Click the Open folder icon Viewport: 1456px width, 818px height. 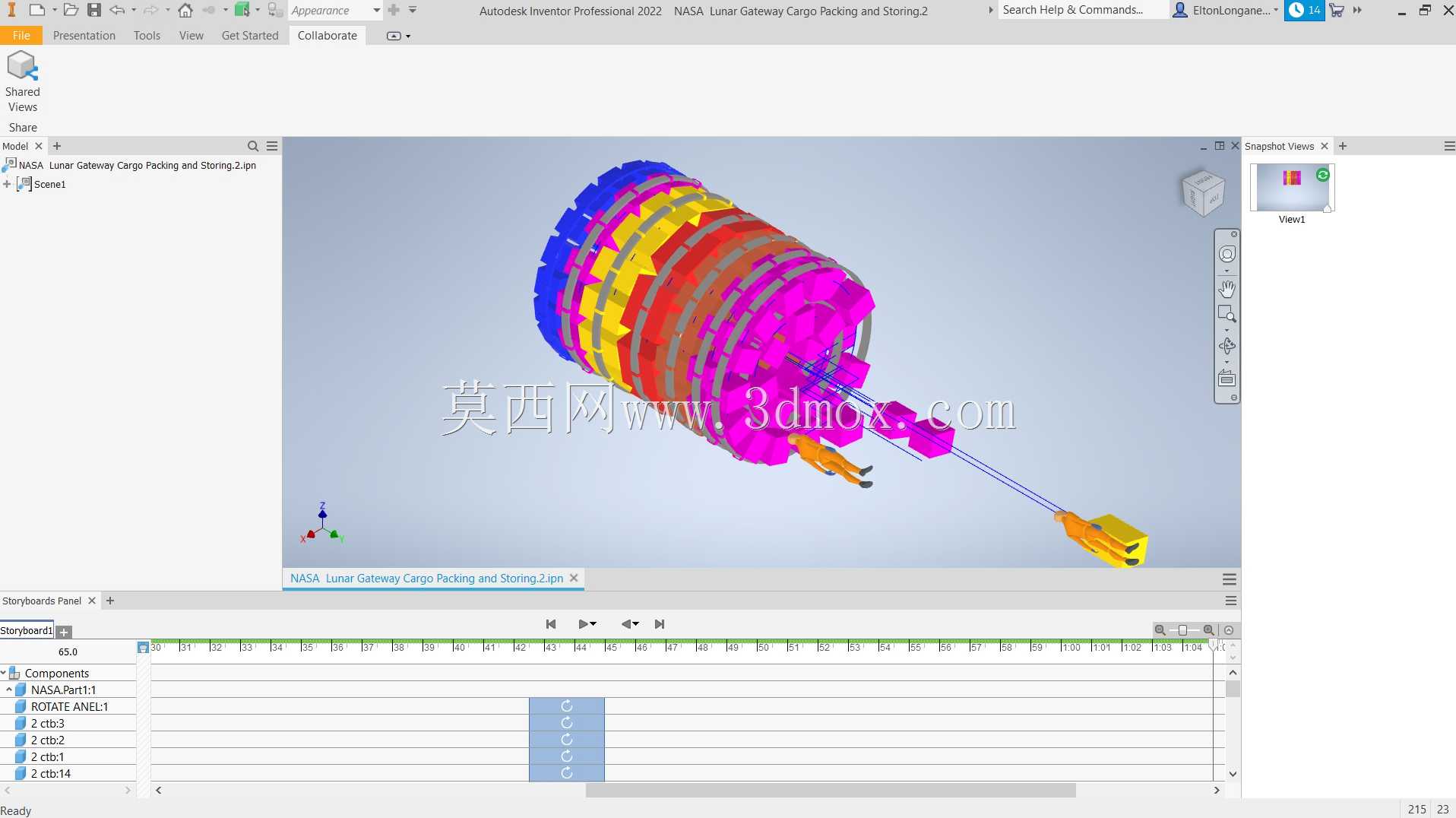pos(71,10)
